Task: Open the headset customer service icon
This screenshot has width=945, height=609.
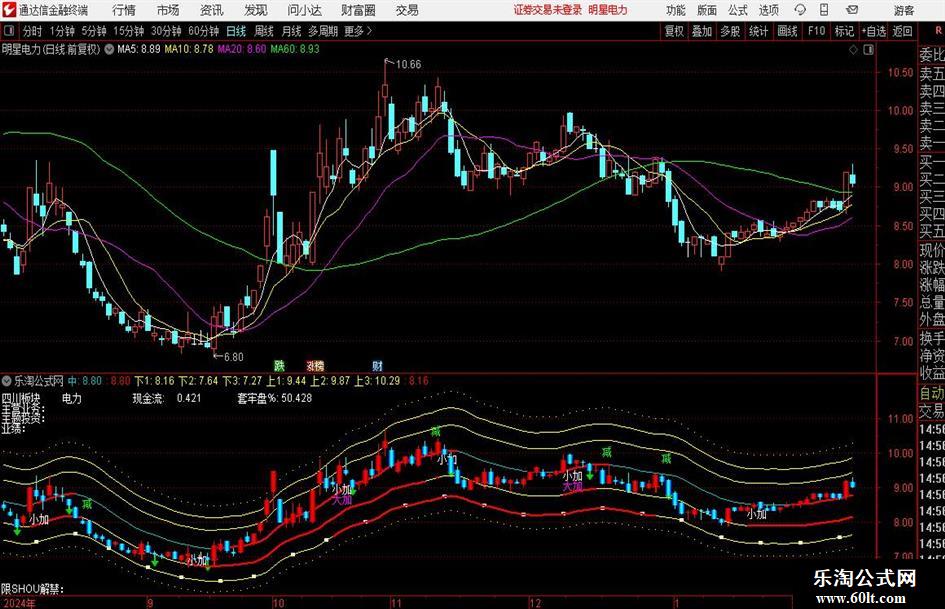Action: (800, 10)
